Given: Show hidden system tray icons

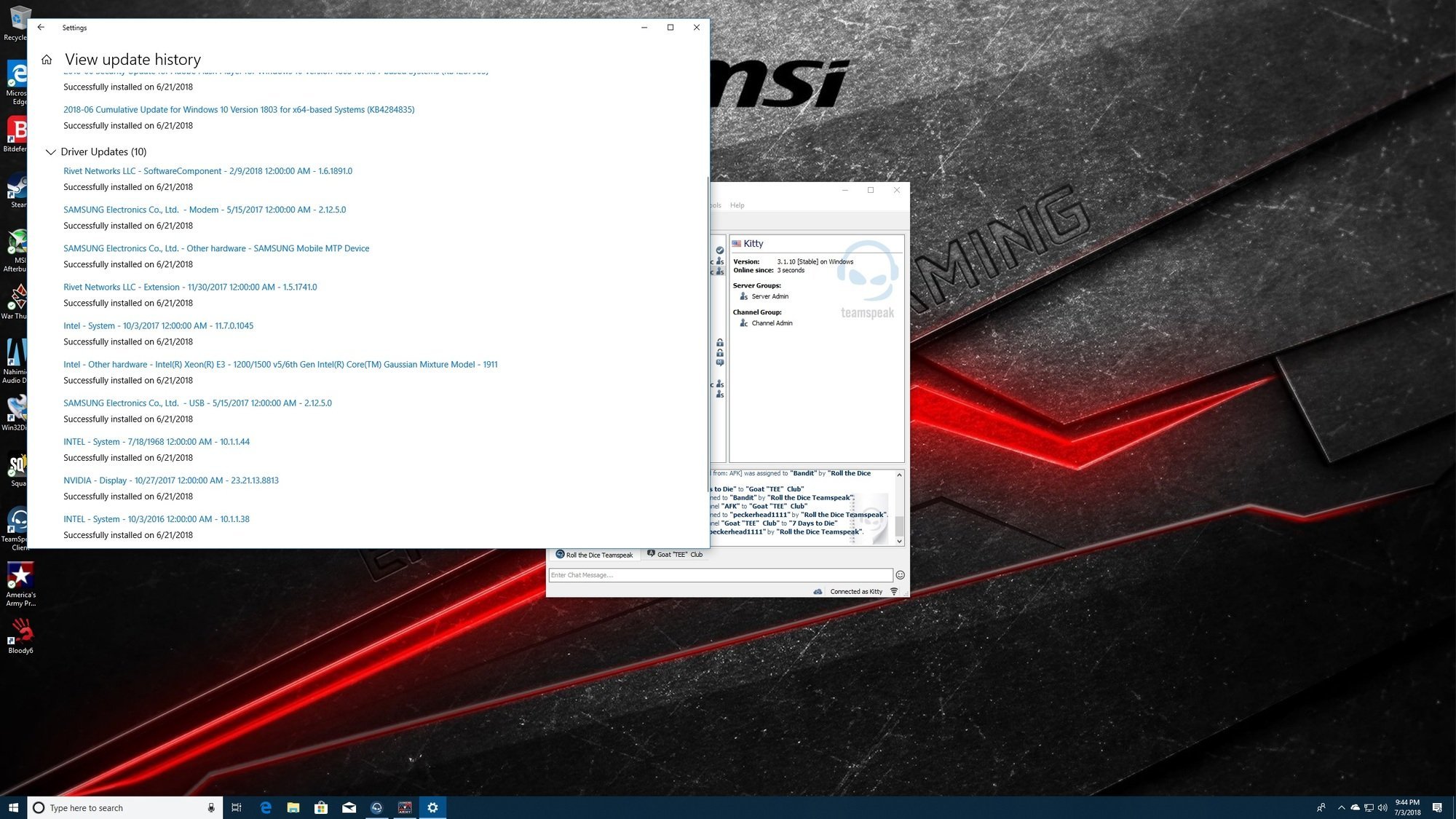Looking at the screenshot, I should click(1342, 807).
